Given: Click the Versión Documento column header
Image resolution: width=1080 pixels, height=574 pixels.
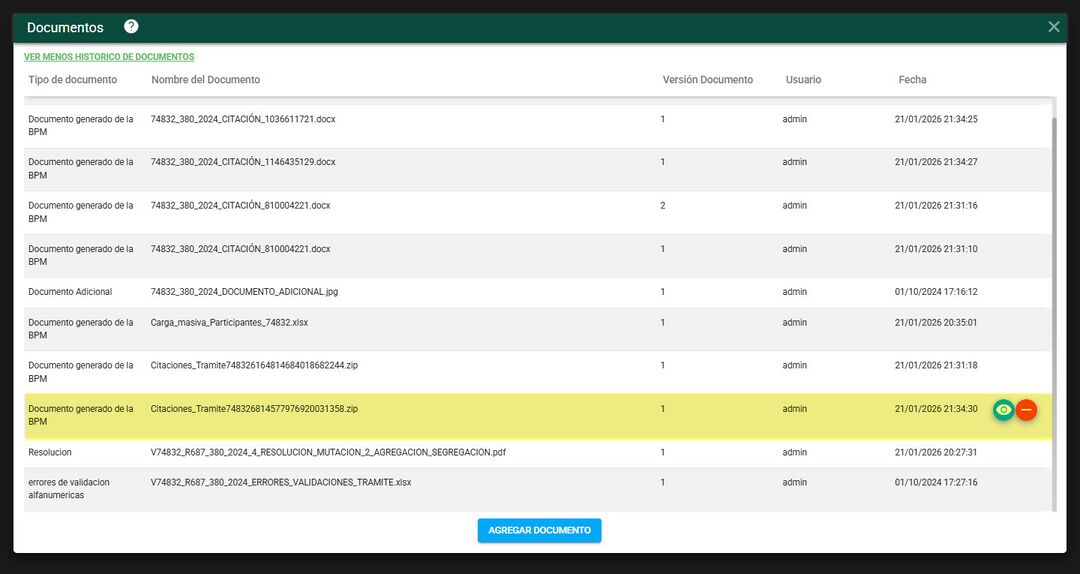Looking at the screenshot, I should (707, 80).
